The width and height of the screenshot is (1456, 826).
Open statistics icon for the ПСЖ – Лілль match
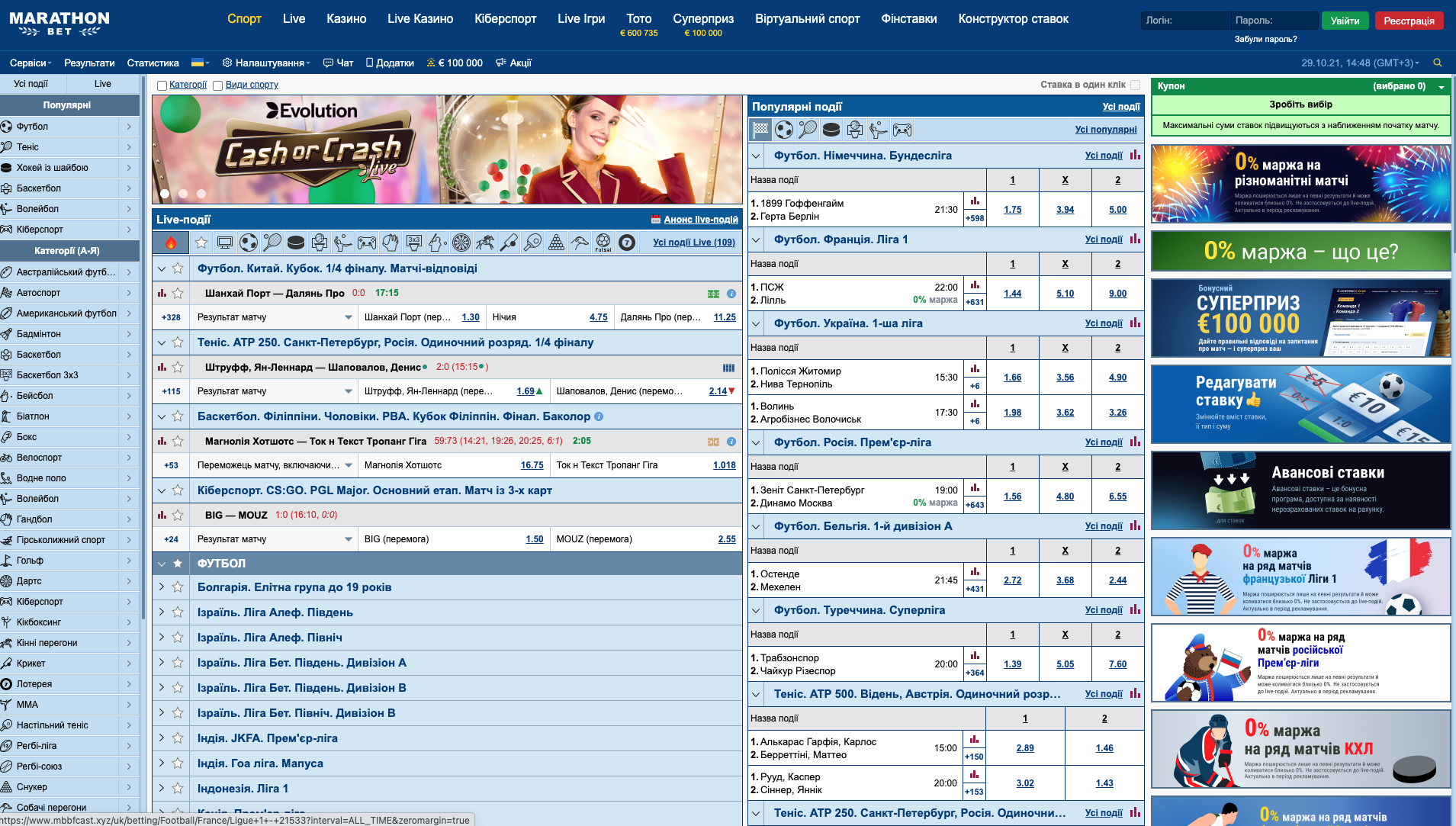point(975,285)
